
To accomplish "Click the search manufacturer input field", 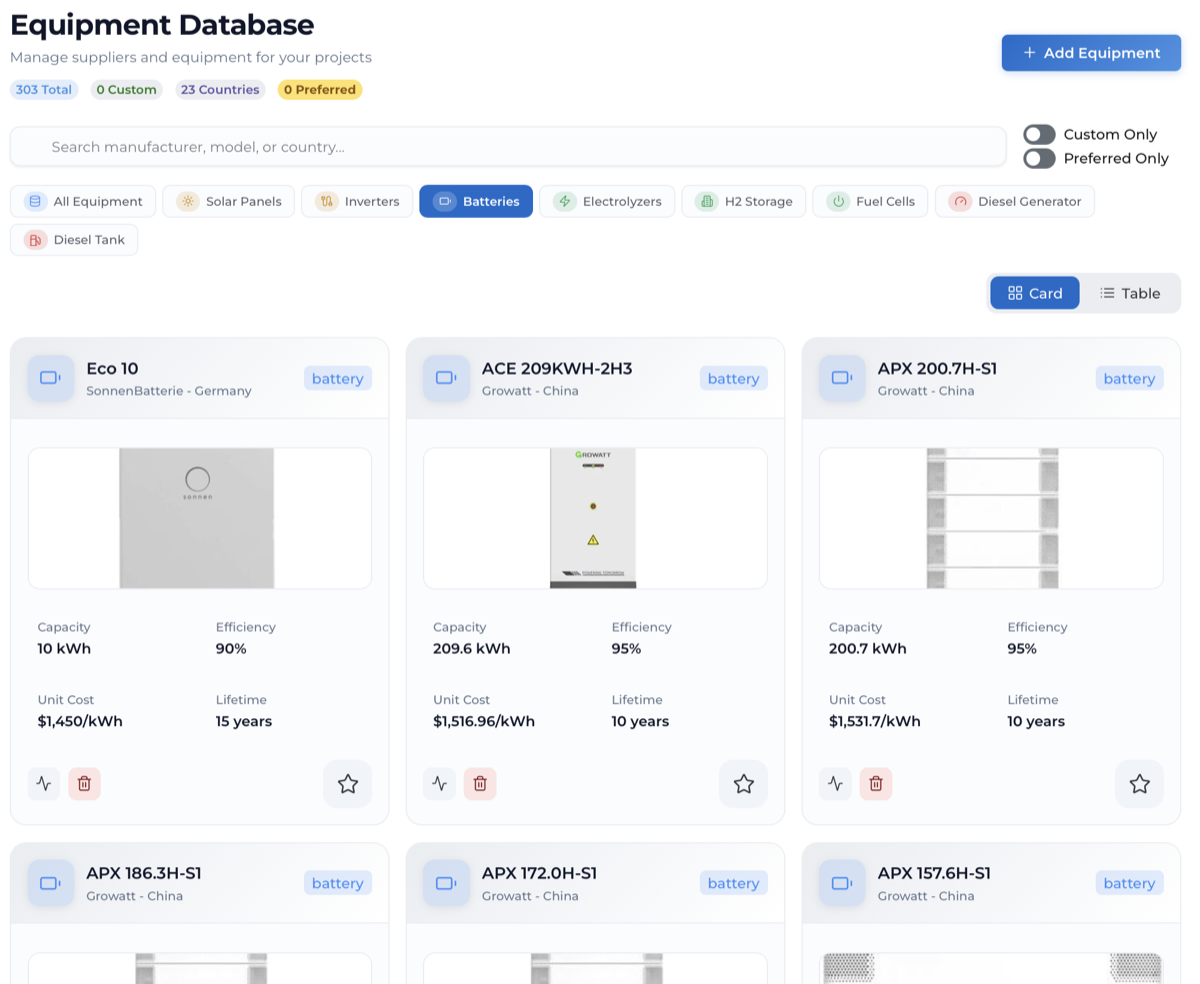I will [x=508, y=147].
